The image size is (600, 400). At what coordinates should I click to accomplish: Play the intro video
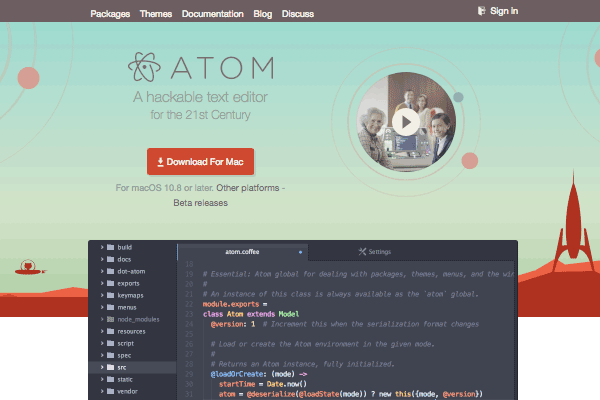[406, 122]
